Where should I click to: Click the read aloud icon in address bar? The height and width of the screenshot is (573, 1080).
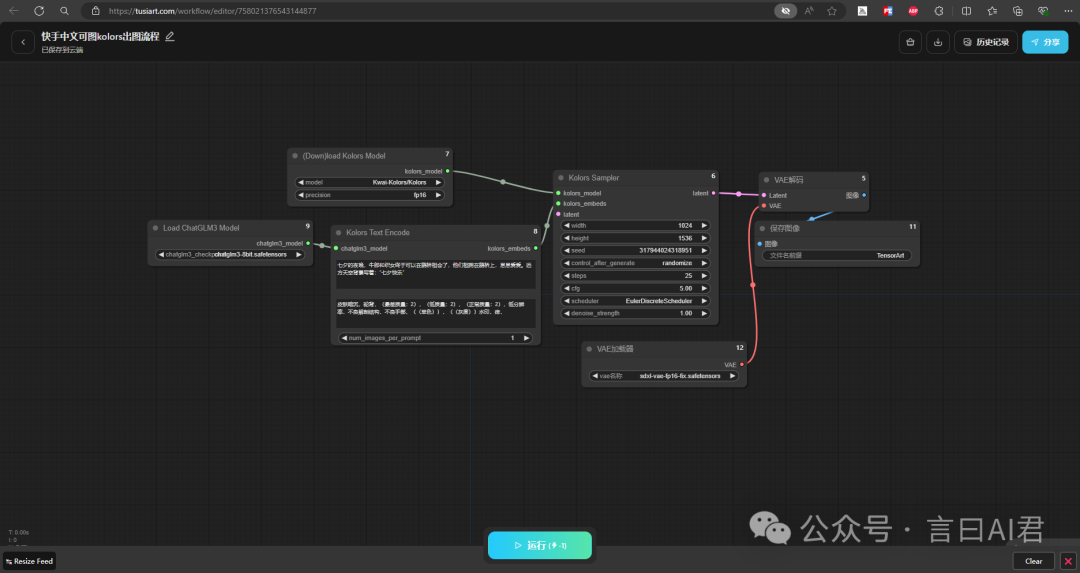(809, 11)
